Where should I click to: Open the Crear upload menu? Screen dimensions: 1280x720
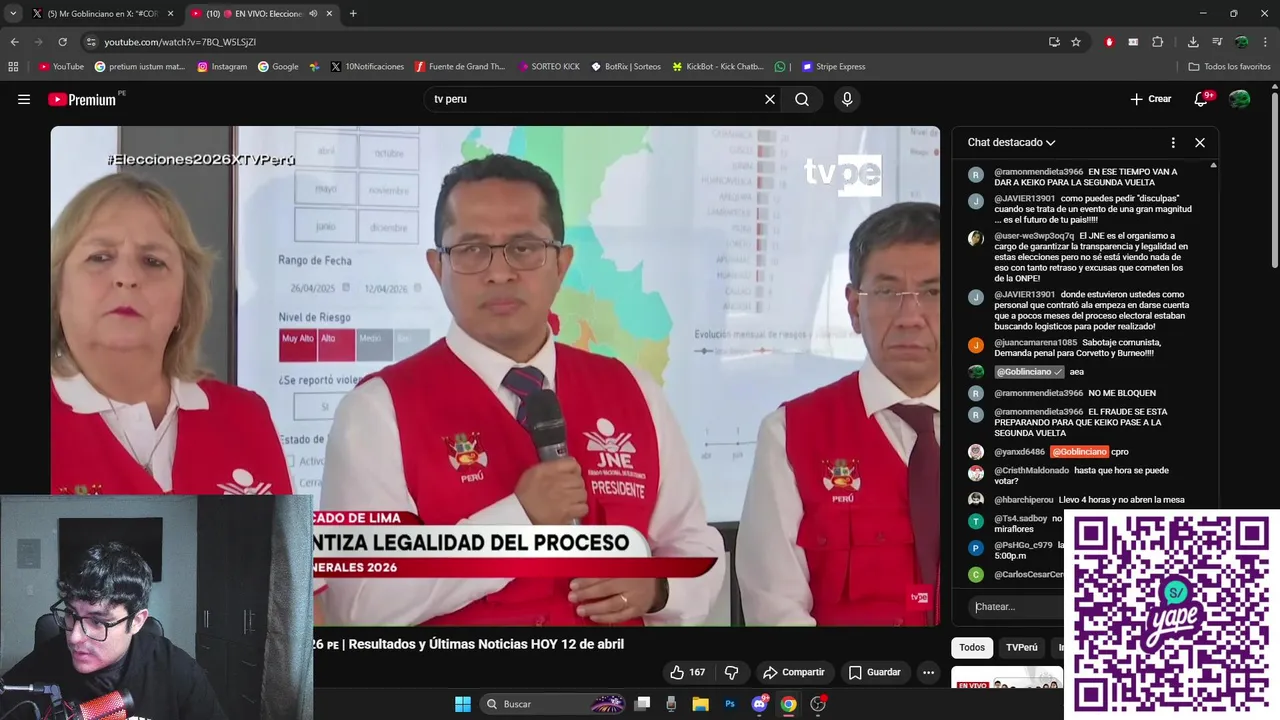pos(1150,99)
